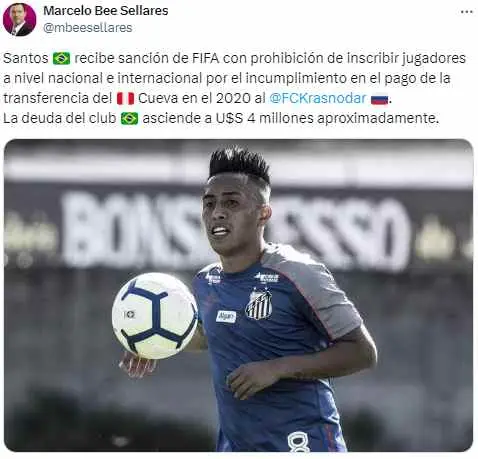Open the @FCKrasnodar mention link
The height and width of the screenshot is (459, 478).
[x=318, y=98]
